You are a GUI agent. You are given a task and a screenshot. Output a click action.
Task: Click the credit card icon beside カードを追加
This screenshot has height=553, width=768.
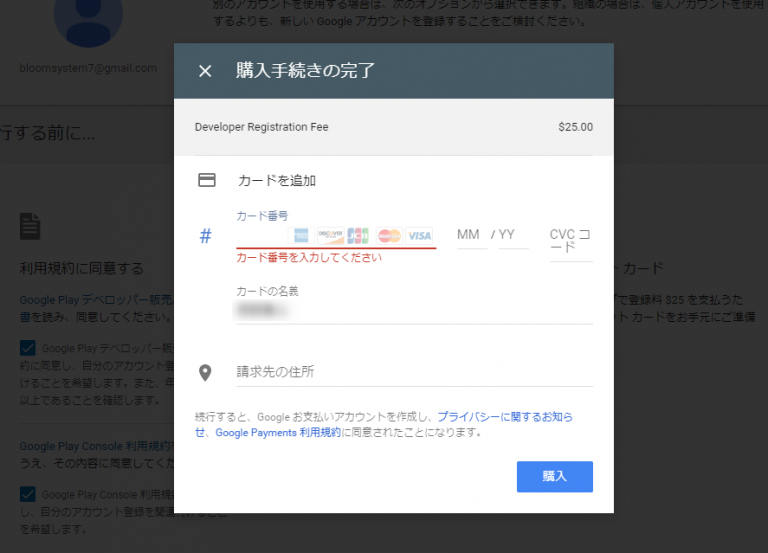point(207,181)
